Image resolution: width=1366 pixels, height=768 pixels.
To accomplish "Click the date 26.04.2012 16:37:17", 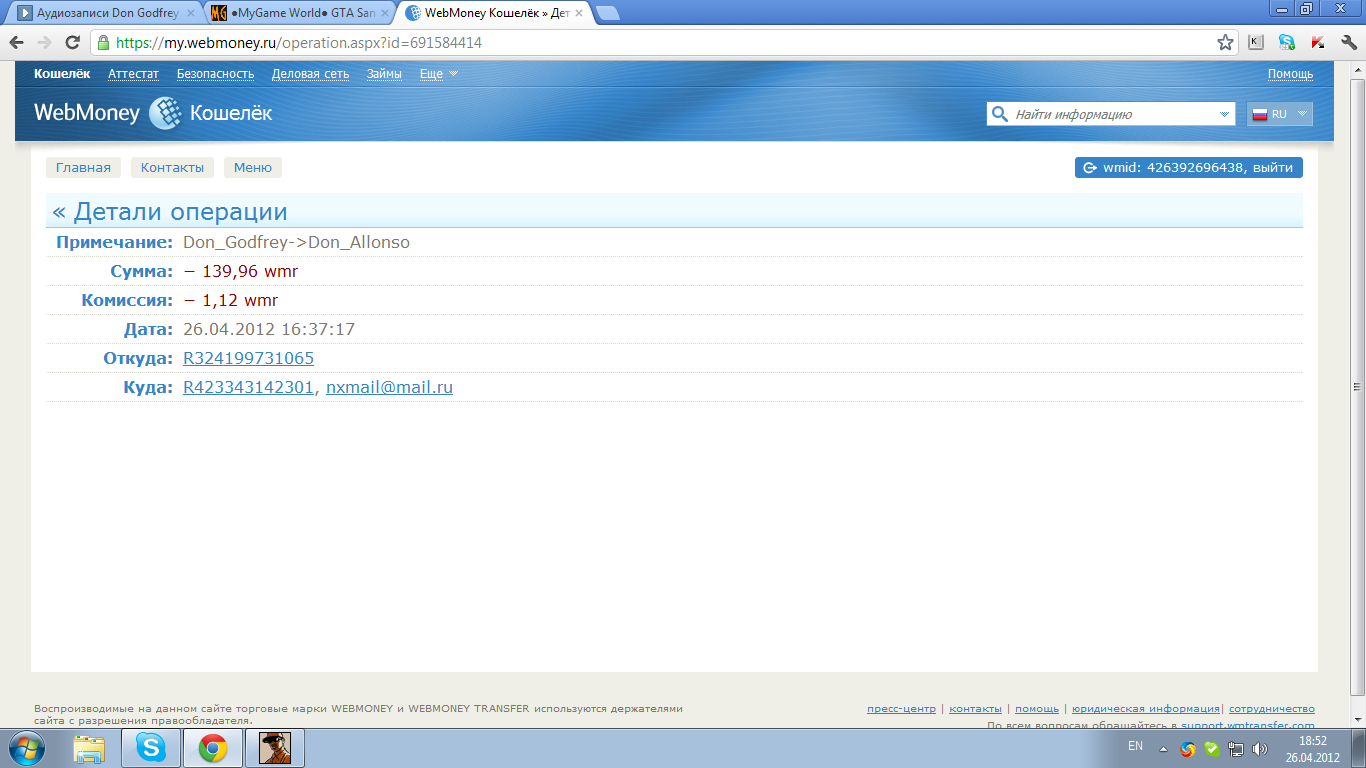I will coord(269,329).
